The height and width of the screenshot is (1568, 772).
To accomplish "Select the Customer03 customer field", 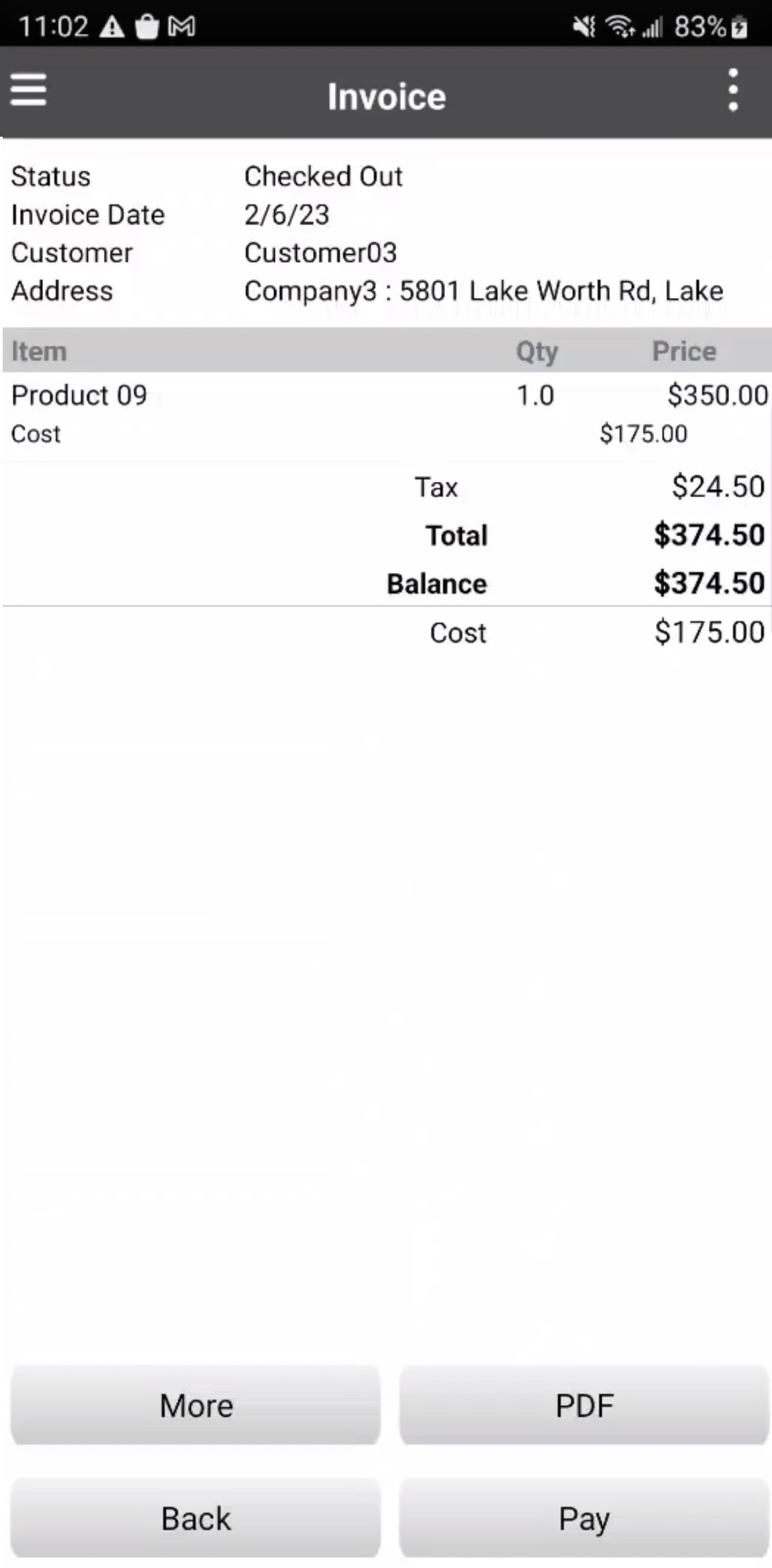I will click(x=320, y=253).
